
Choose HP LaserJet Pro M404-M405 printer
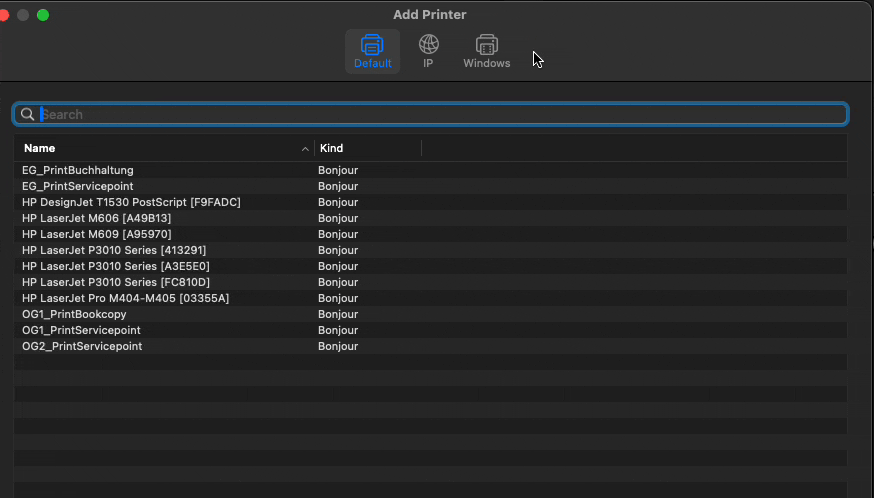click(125, 298)
